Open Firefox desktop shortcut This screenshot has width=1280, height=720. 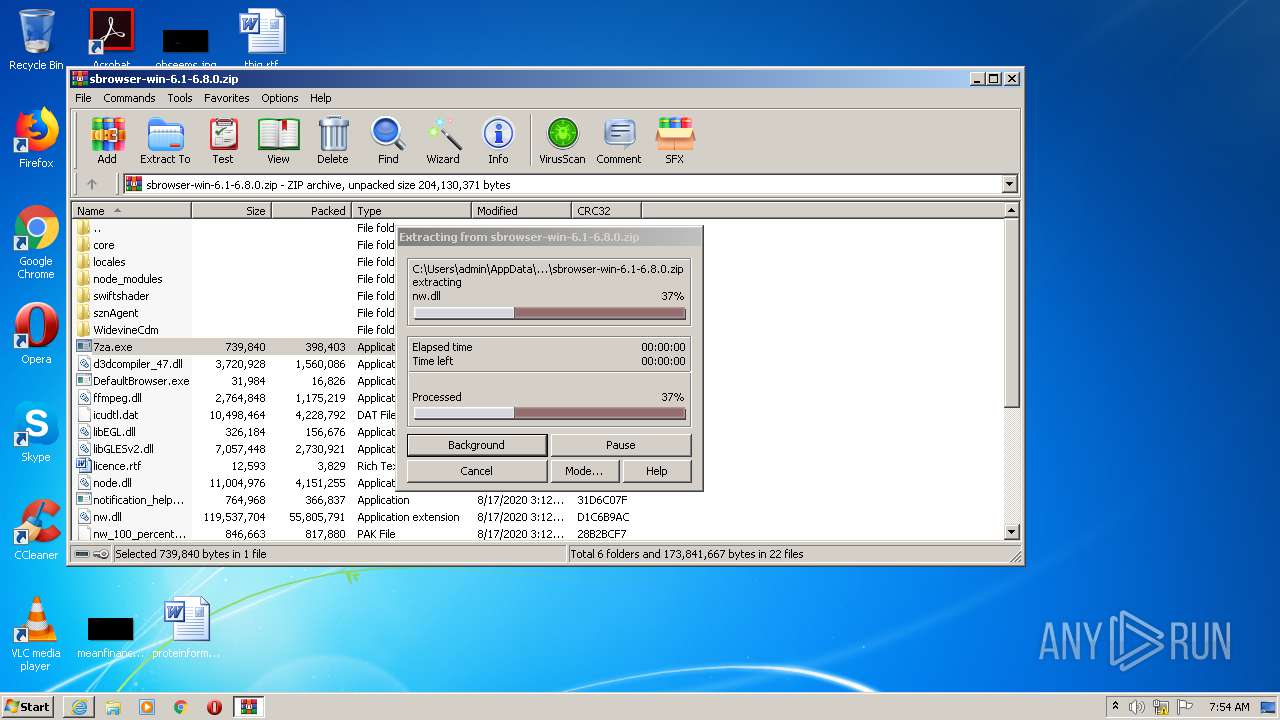pyautogui.click(x=36, y=138)
